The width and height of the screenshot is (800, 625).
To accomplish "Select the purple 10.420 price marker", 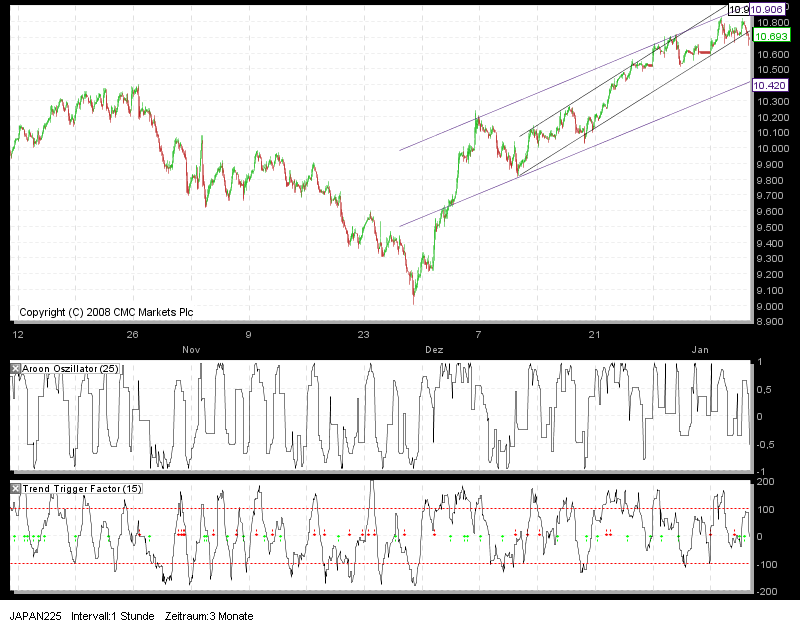I will point(771,86).
